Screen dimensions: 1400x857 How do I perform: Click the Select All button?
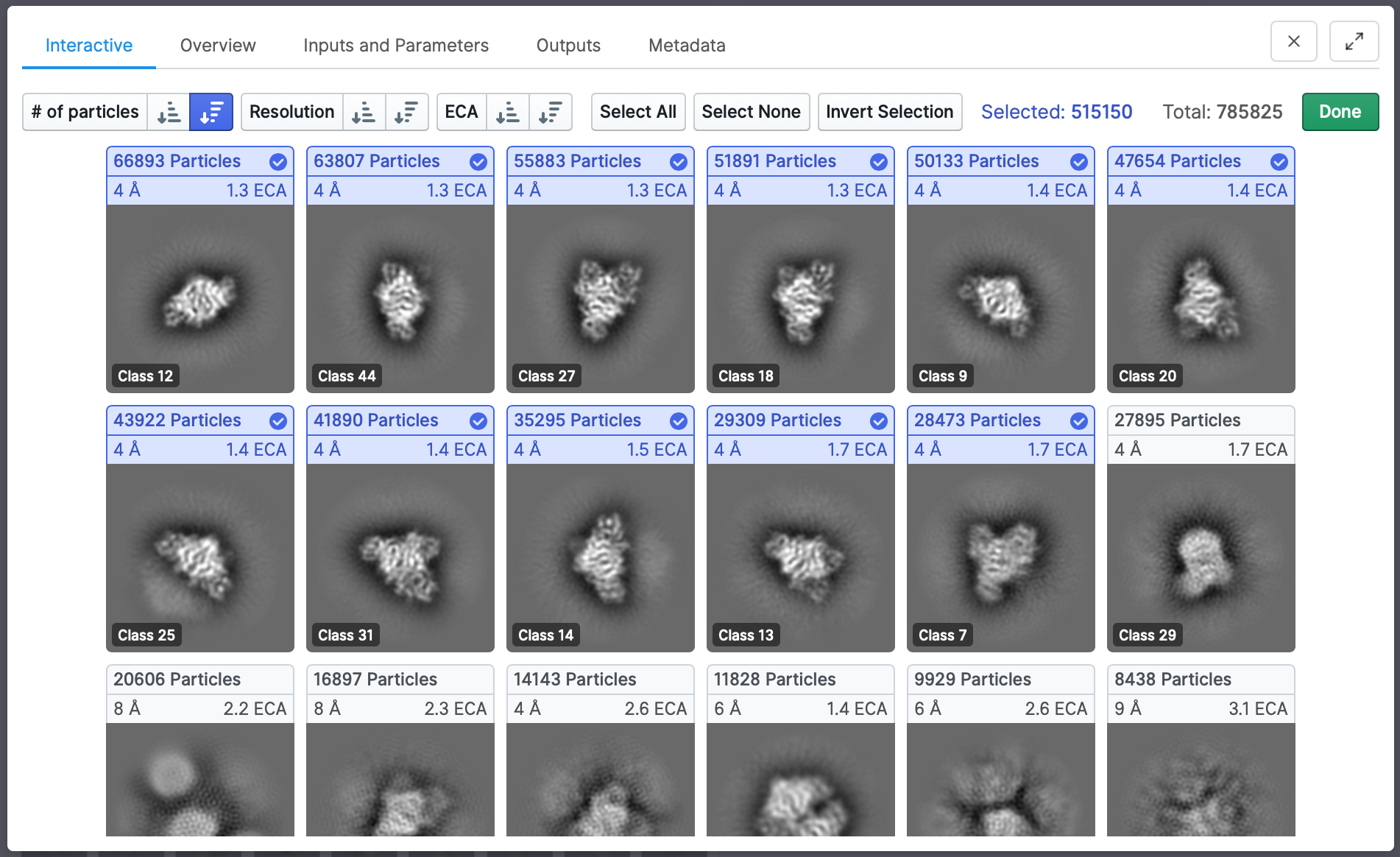pos(638,112)
